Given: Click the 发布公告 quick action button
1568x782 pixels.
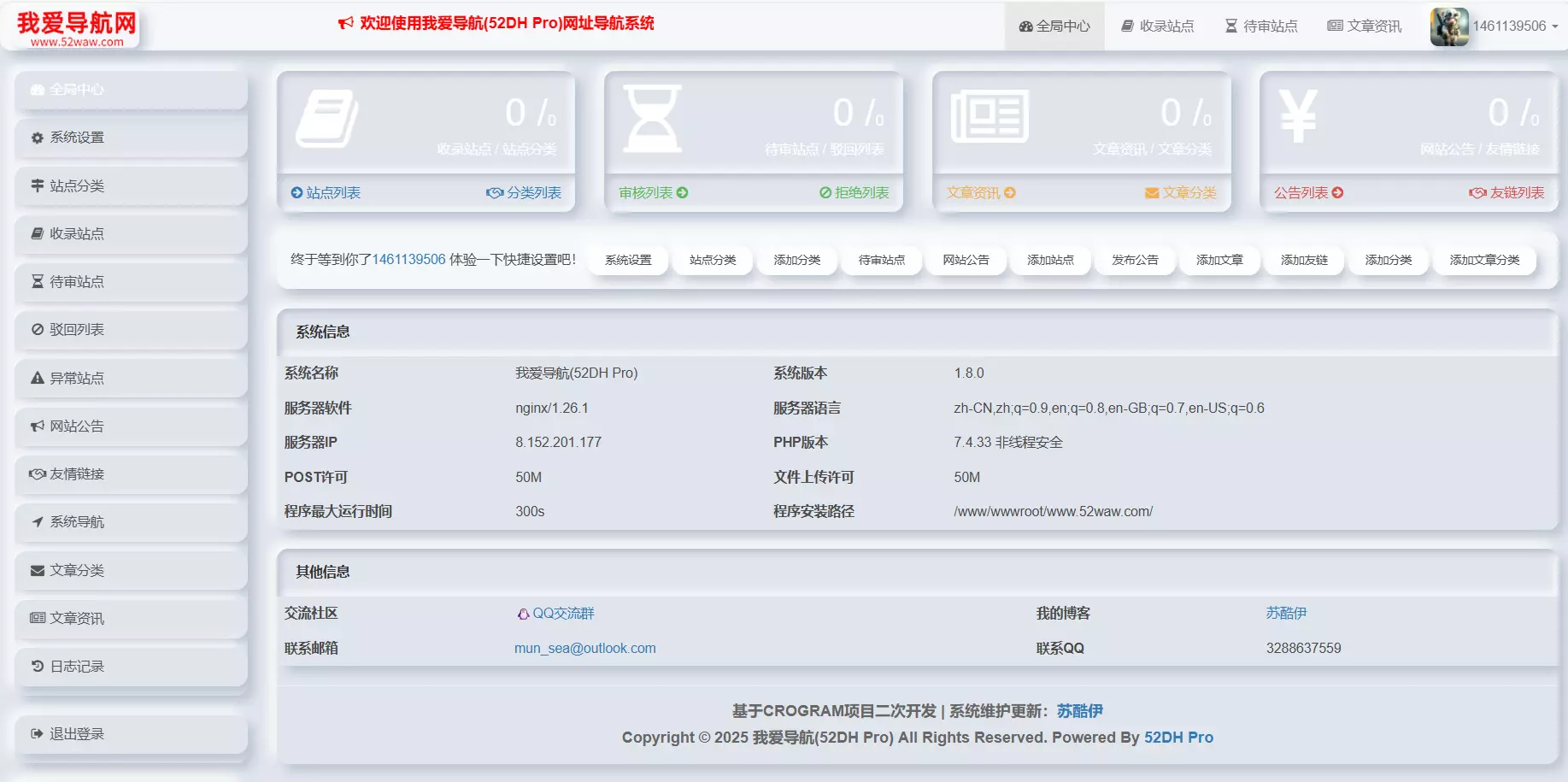Looking at the screenshot, I should click(1136, 260).
